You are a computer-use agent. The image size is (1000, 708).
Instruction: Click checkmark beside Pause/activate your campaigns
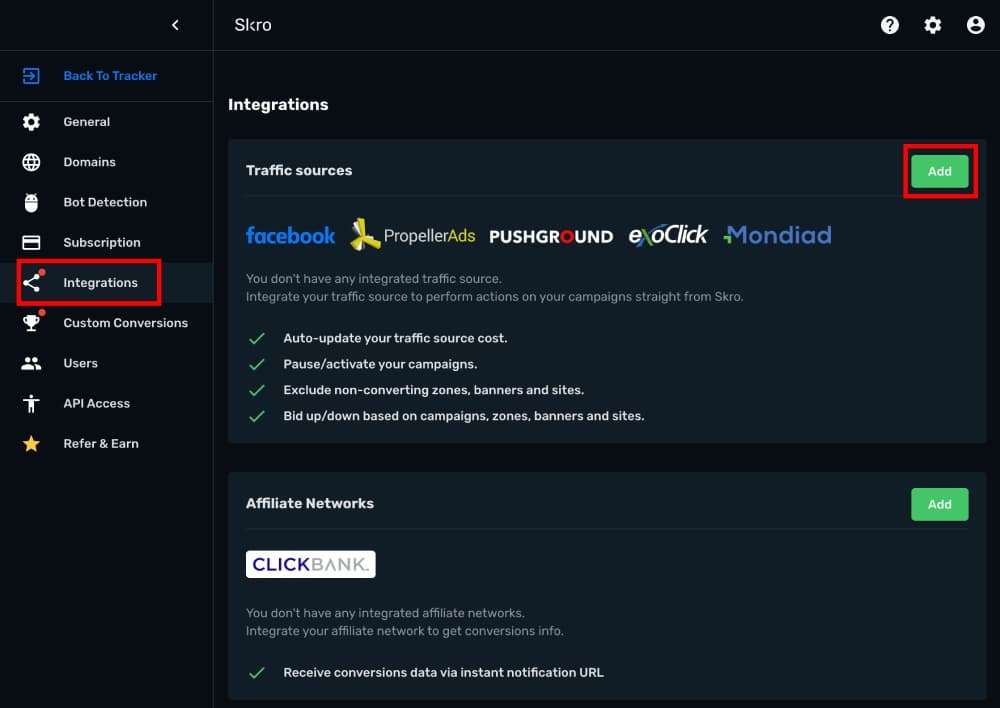tap(256, 364)
